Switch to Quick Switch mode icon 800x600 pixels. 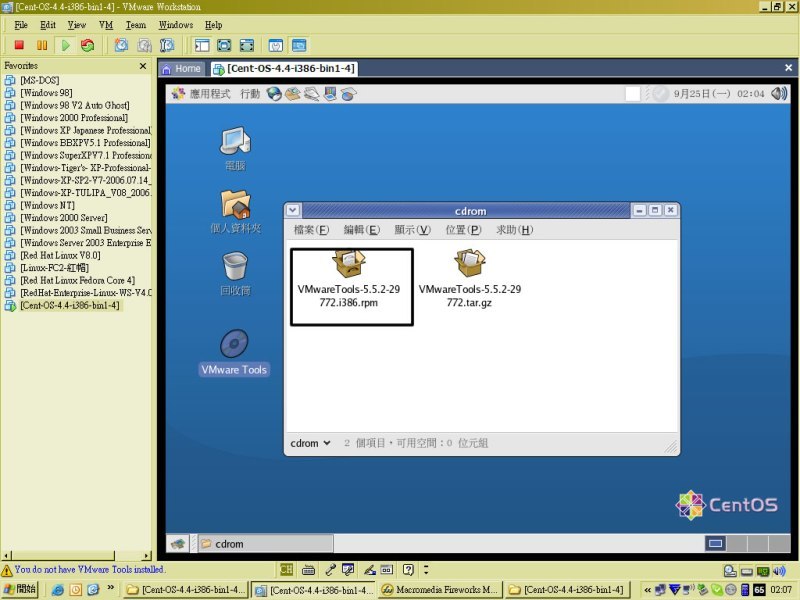click(224, 45)
